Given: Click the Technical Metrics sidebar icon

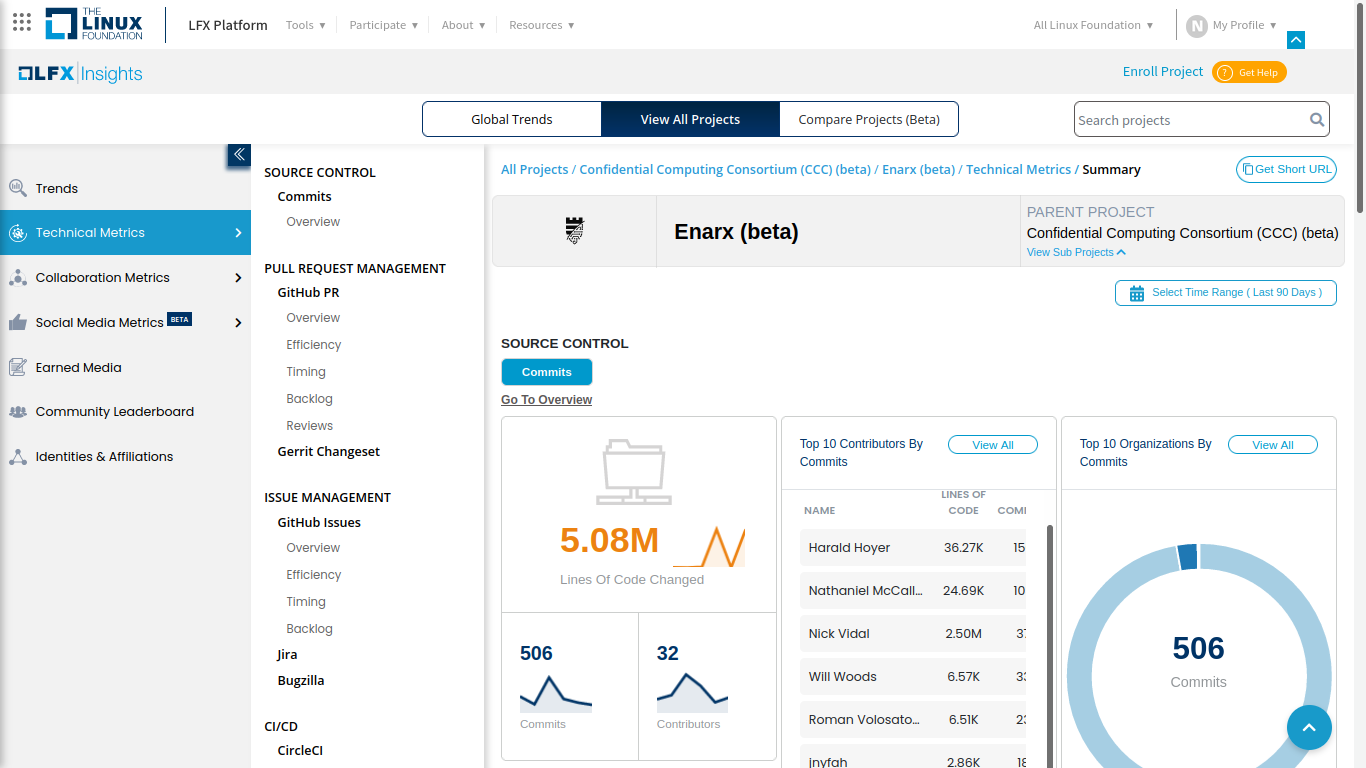Looking at the screenshot, I should click(x=17, y=233).
